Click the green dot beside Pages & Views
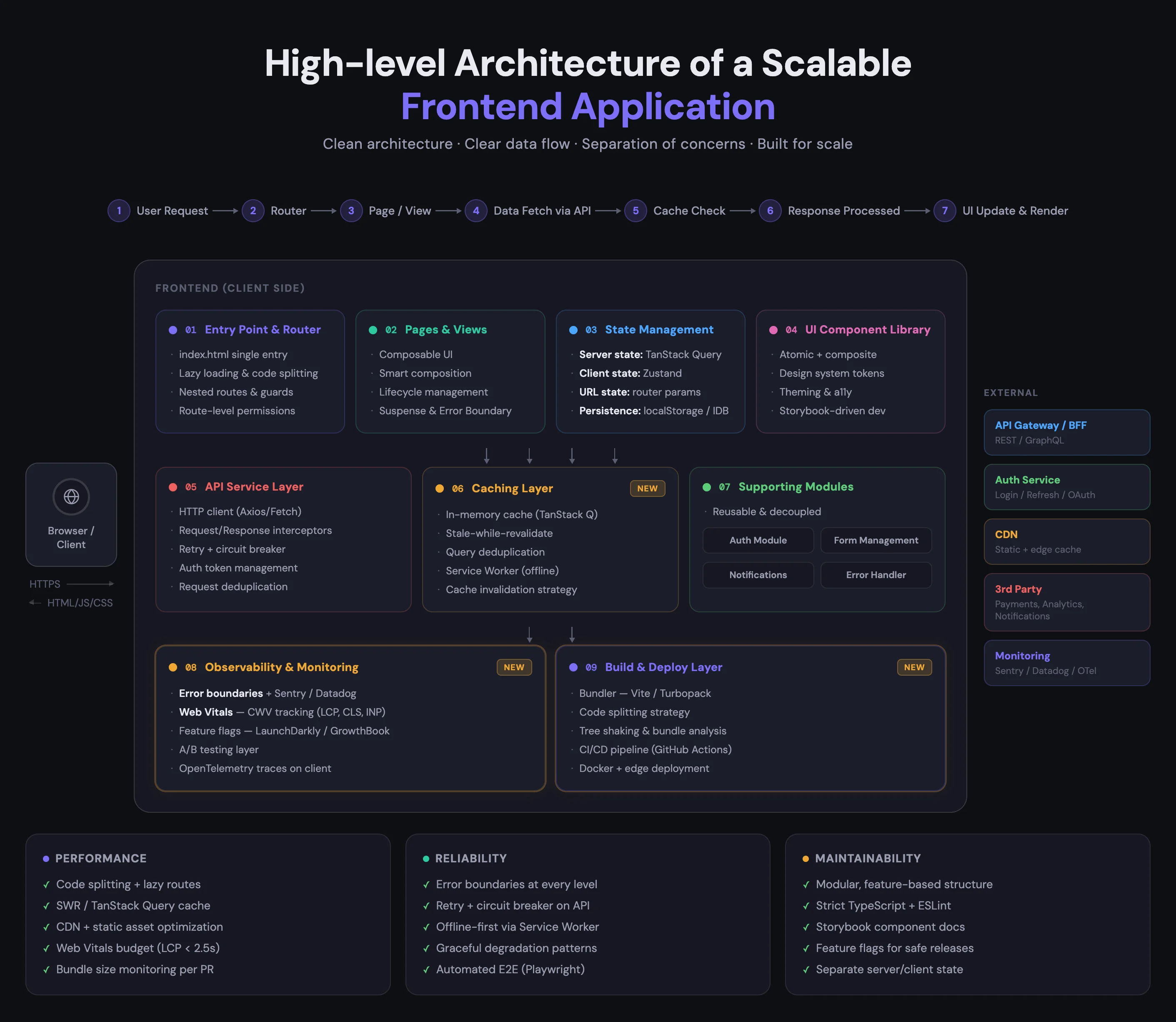The height and width of the screenshot is (1022, 1176). (x=373, y=330)
